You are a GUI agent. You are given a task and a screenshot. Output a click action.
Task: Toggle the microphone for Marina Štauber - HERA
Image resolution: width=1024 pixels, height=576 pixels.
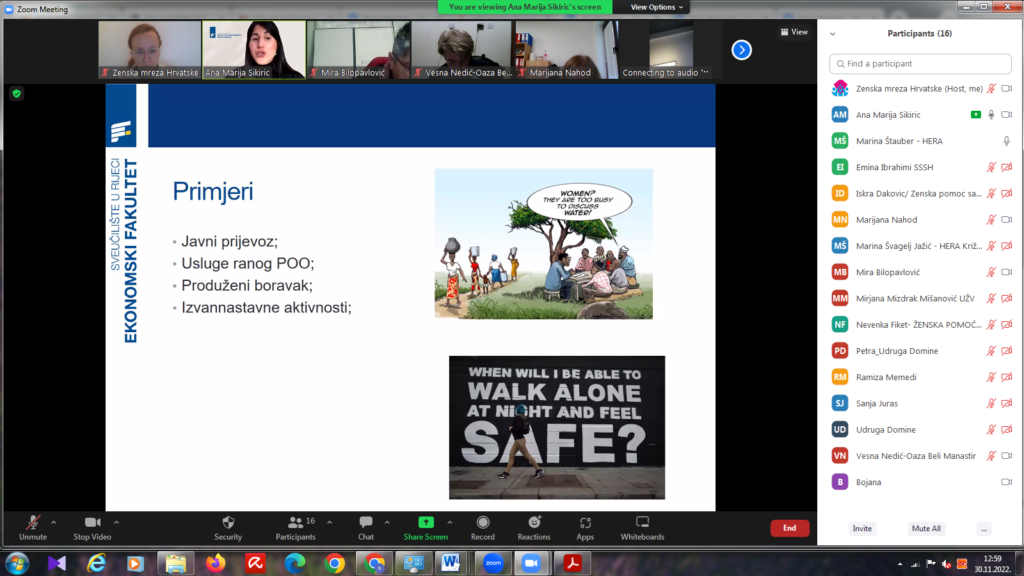1006,140
